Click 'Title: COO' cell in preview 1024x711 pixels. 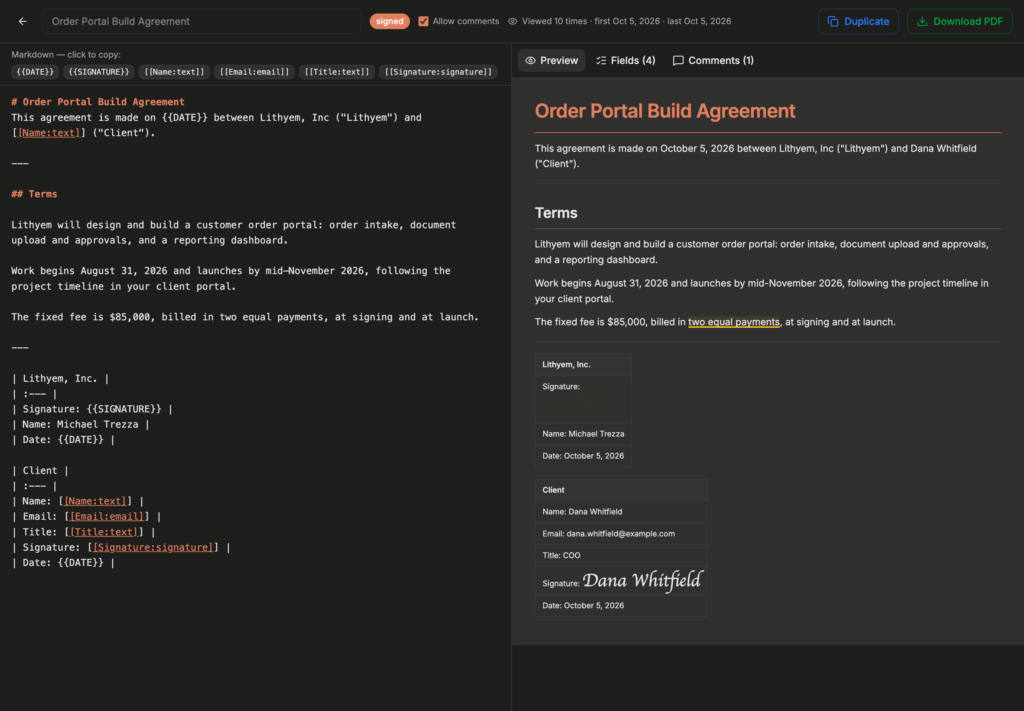621,556
